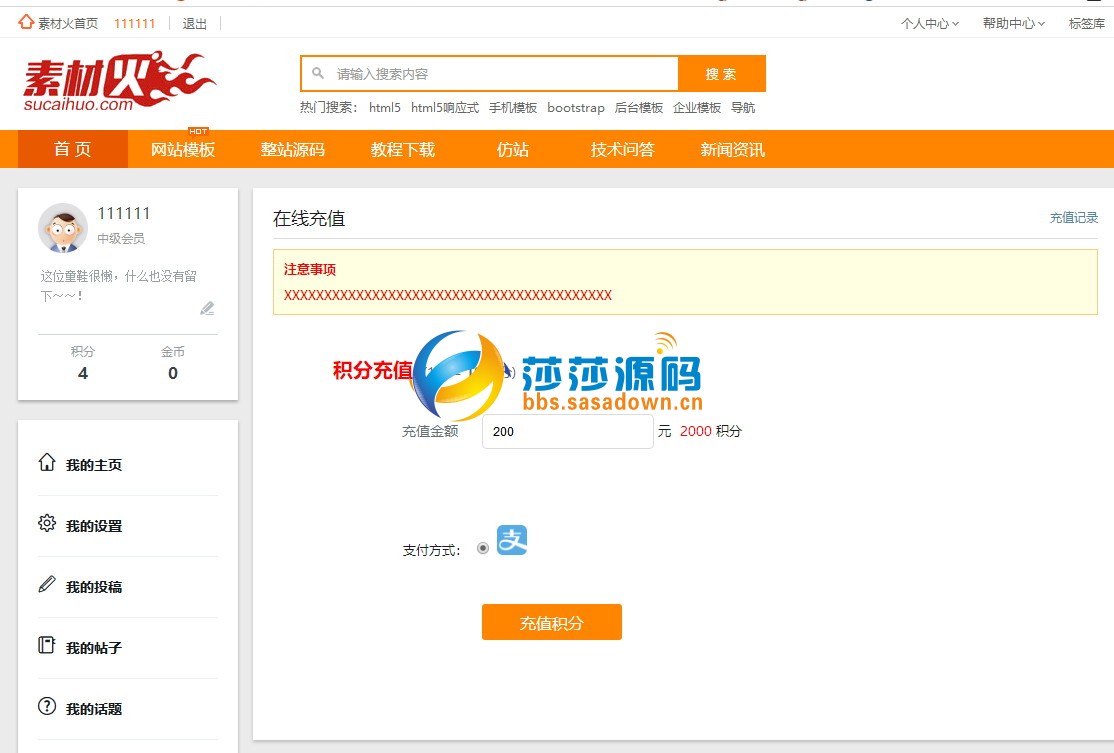Click the 中级会员 member level text
1114x753 pixels.
click(x=121, y=239)
